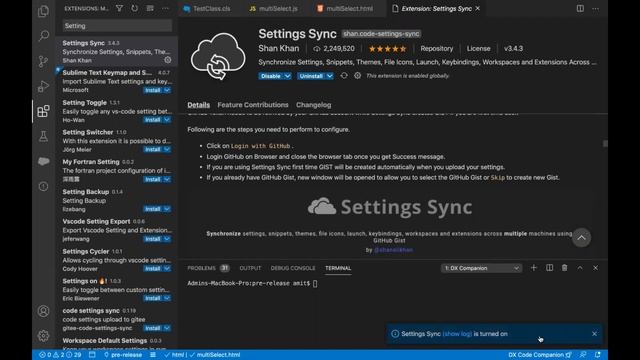This screenshot has height=360, width=640.
Task: Open the Shan Khan publisher link
Action: coord(278,48)
